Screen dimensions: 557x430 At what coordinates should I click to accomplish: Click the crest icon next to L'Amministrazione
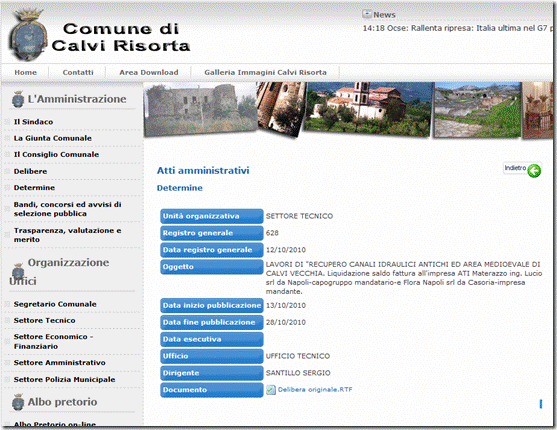tap(18, 100)
